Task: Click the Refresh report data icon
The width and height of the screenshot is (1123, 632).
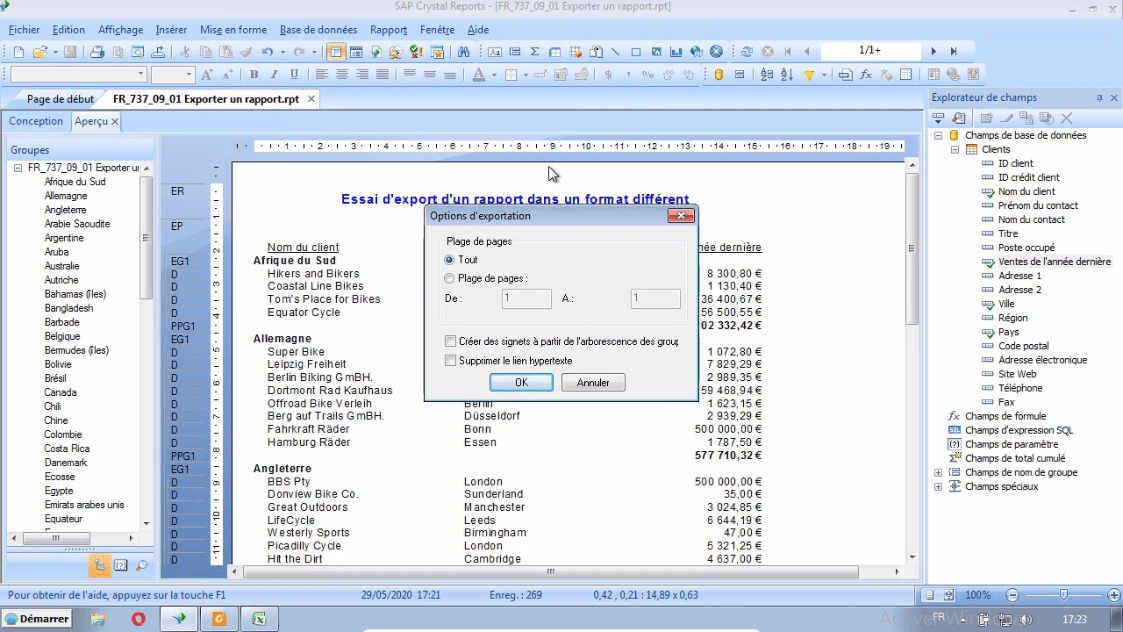Action: [747, 51]
